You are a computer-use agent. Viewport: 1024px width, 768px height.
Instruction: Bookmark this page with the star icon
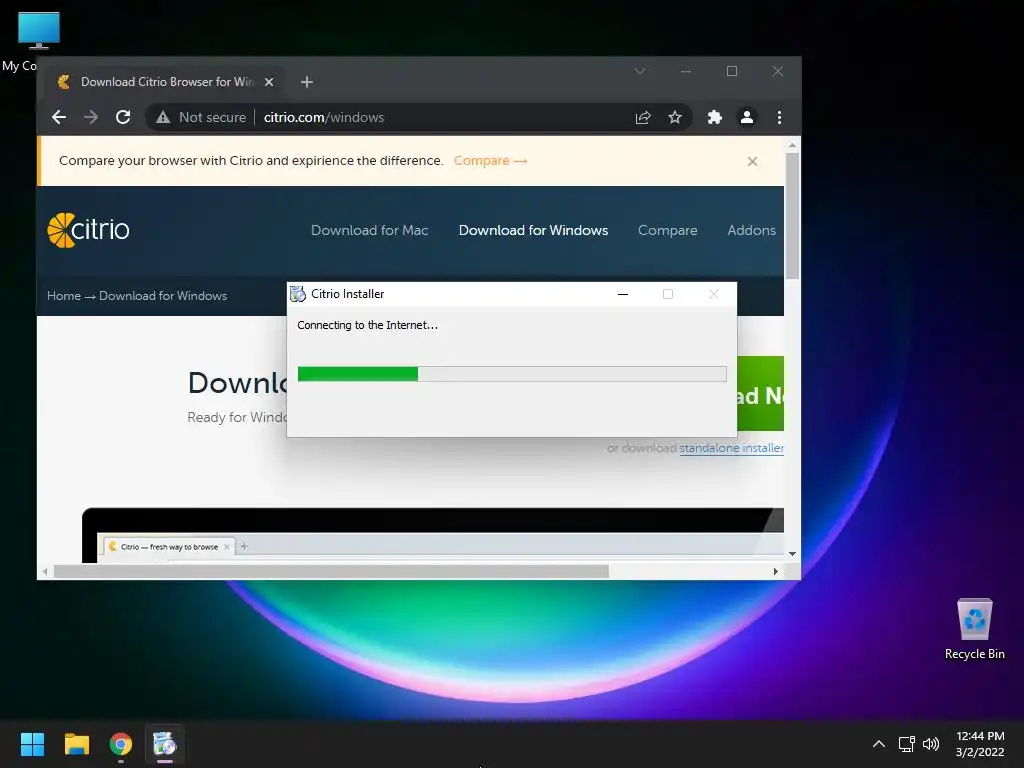coord(675,118)
